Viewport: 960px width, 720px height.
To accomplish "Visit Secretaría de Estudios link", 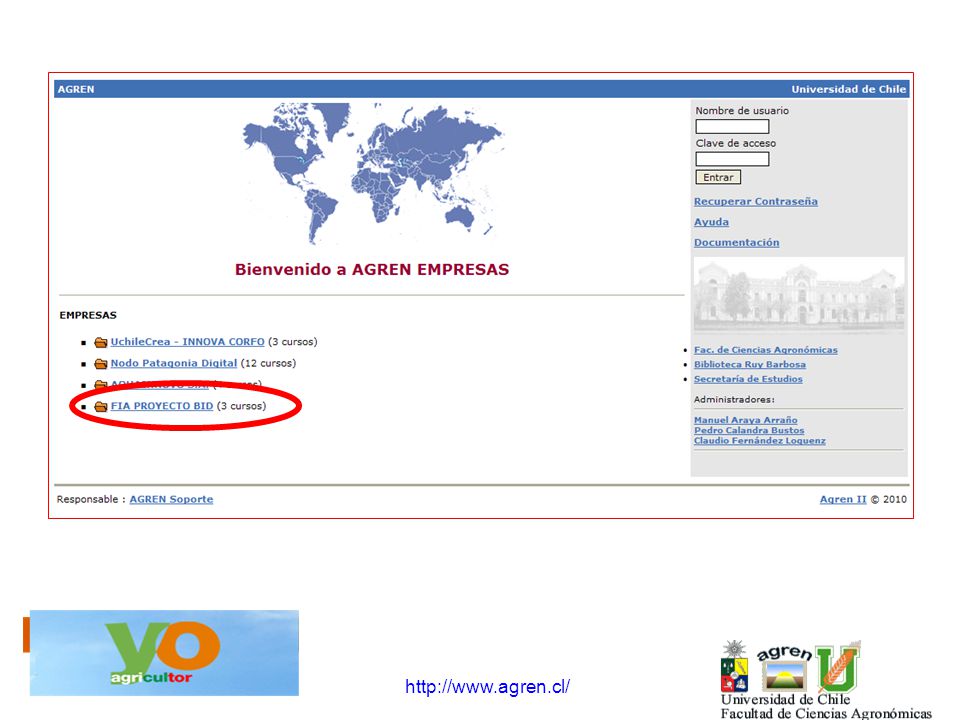I will tap(748, 380).
